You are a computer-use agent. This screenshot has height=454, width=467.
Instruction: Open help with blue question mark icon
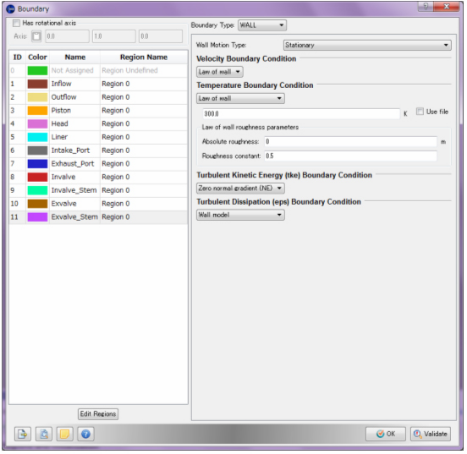click(86, 434)
